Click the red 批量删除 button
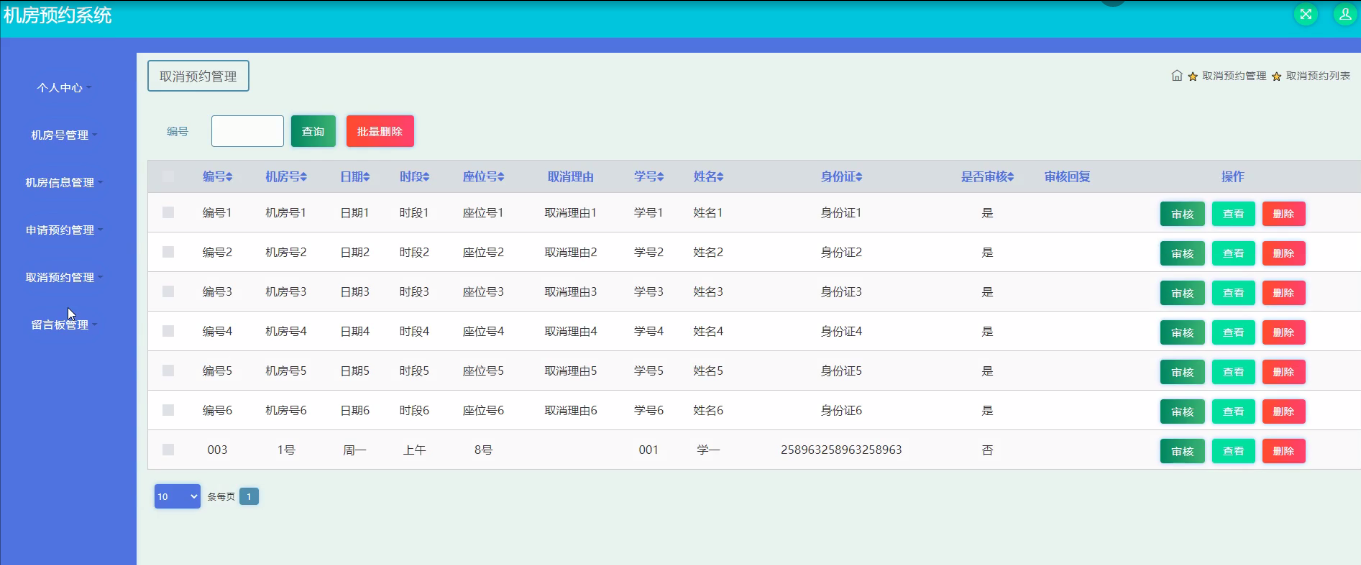 (380, 131)
